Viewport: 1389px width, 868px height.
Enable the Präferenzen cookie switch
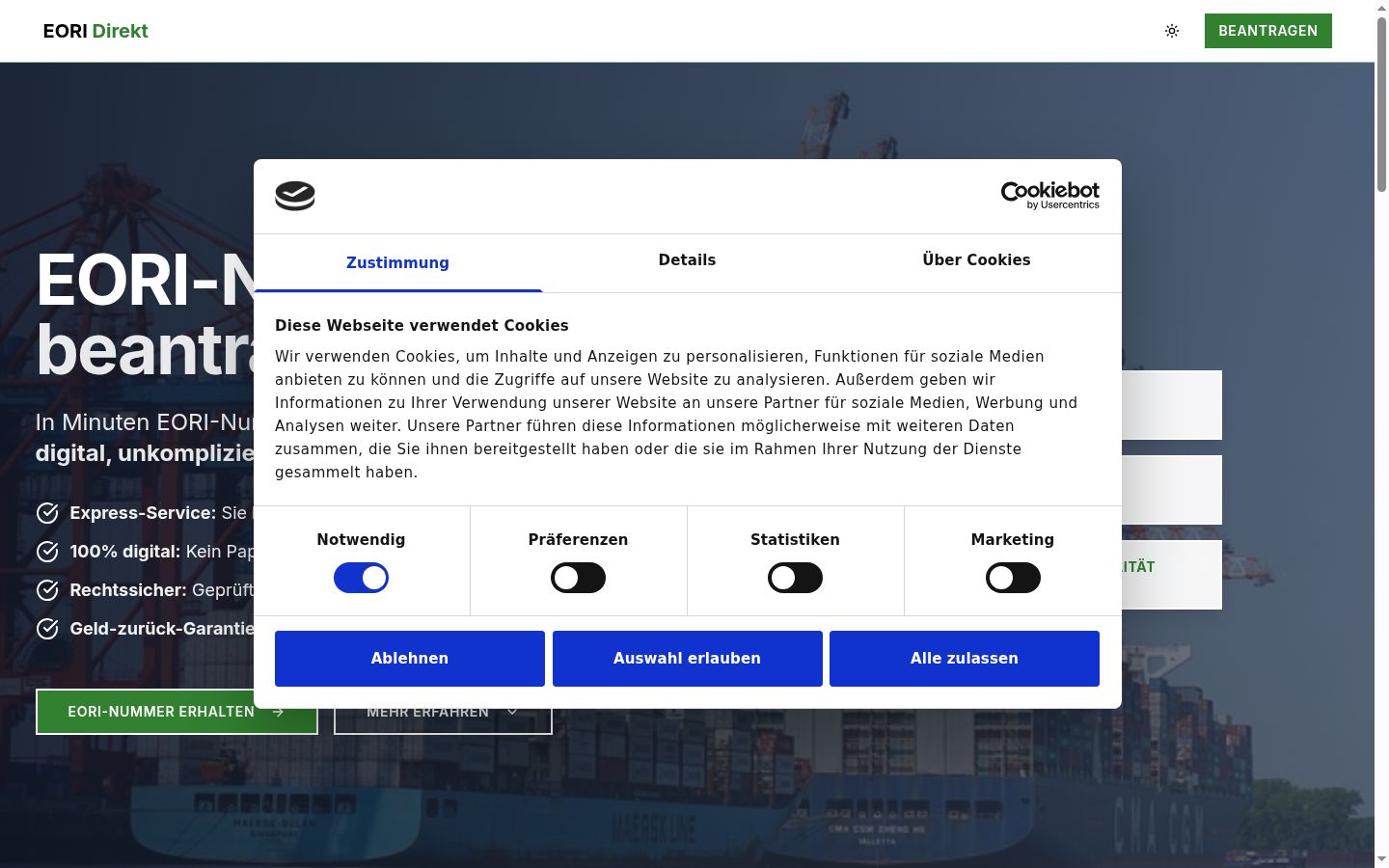pos(578,578)
